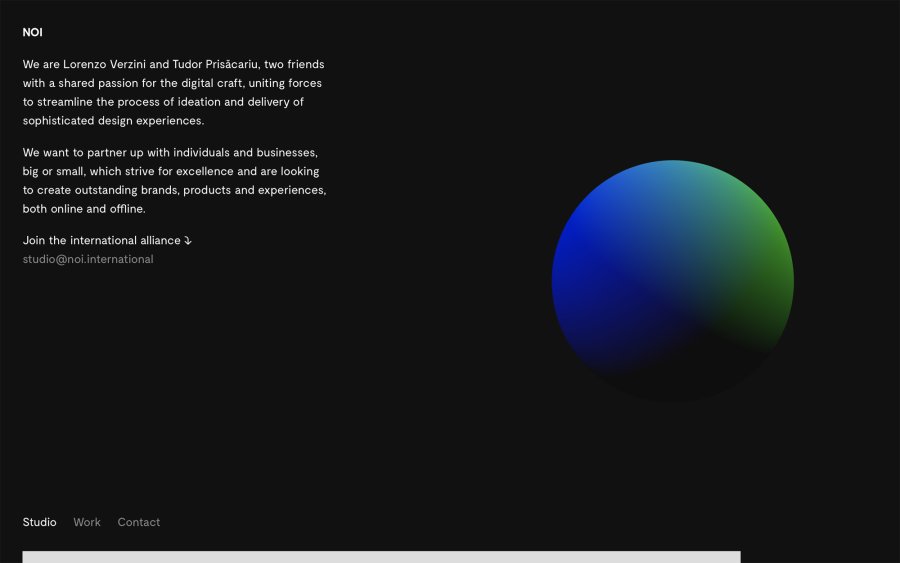Open the studio@noi.international email link
Screen dimensions: 900x563
pyautogui.click(x=88, y=259)
